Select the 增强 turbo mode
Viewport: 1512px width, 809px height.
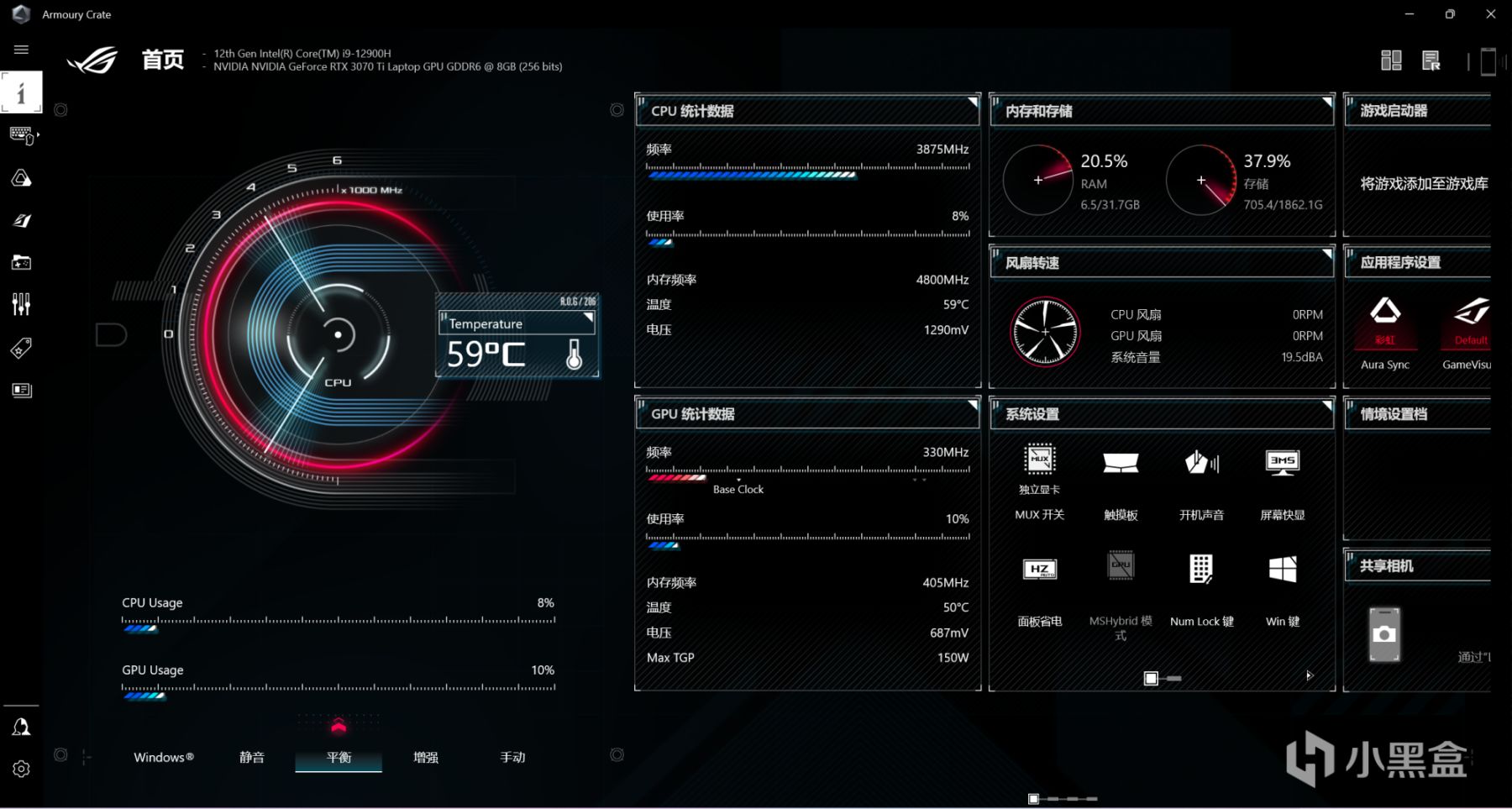tap(426, 757)
